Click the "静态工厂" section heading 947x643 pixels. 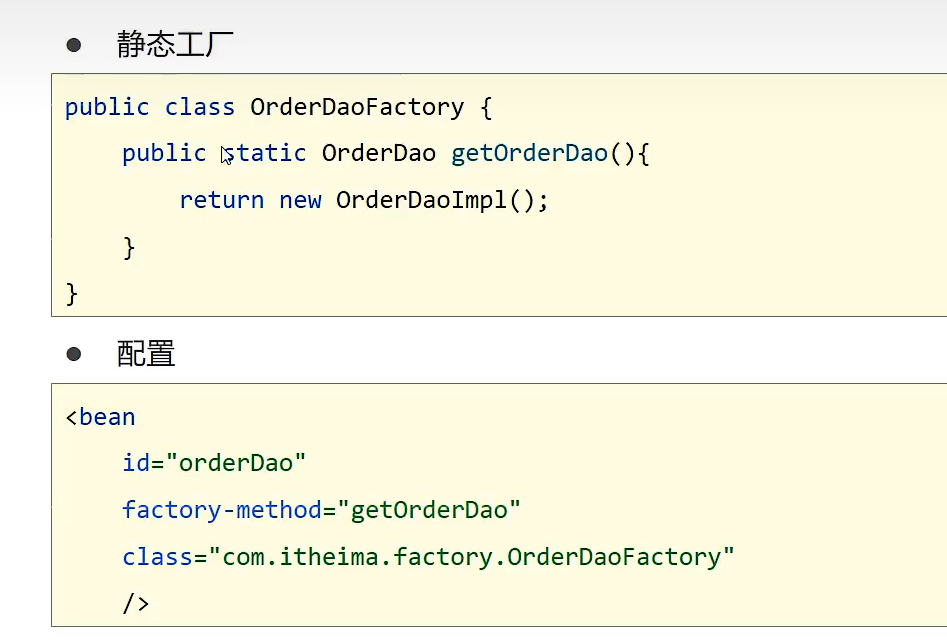click(x=176, y=45)
